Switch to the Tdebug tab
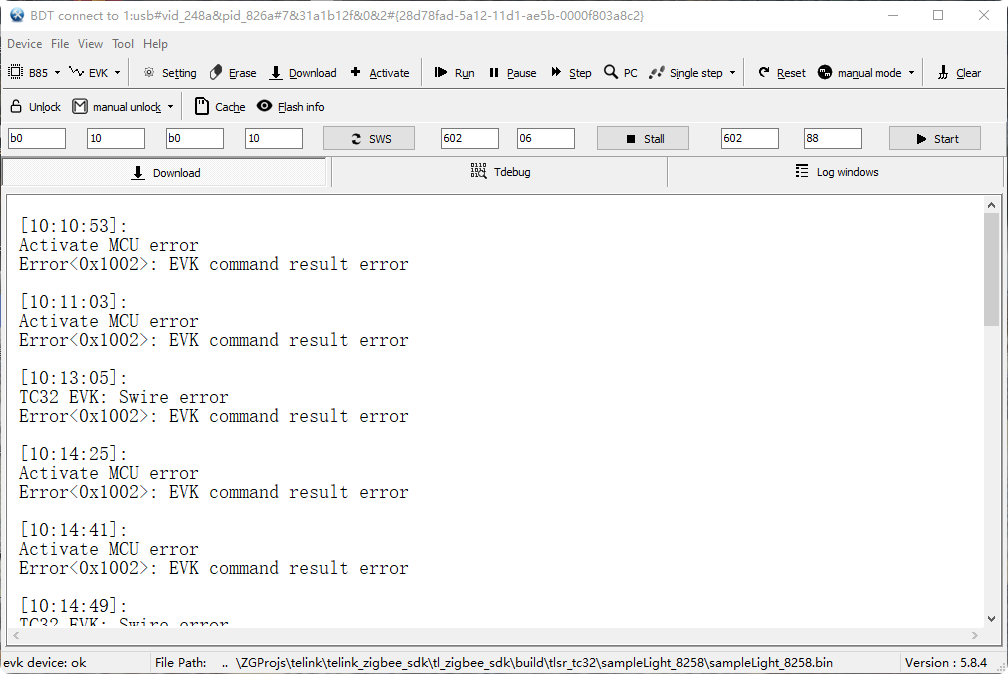The height and width of the screenshot is (674, 1008). (500, 172)
